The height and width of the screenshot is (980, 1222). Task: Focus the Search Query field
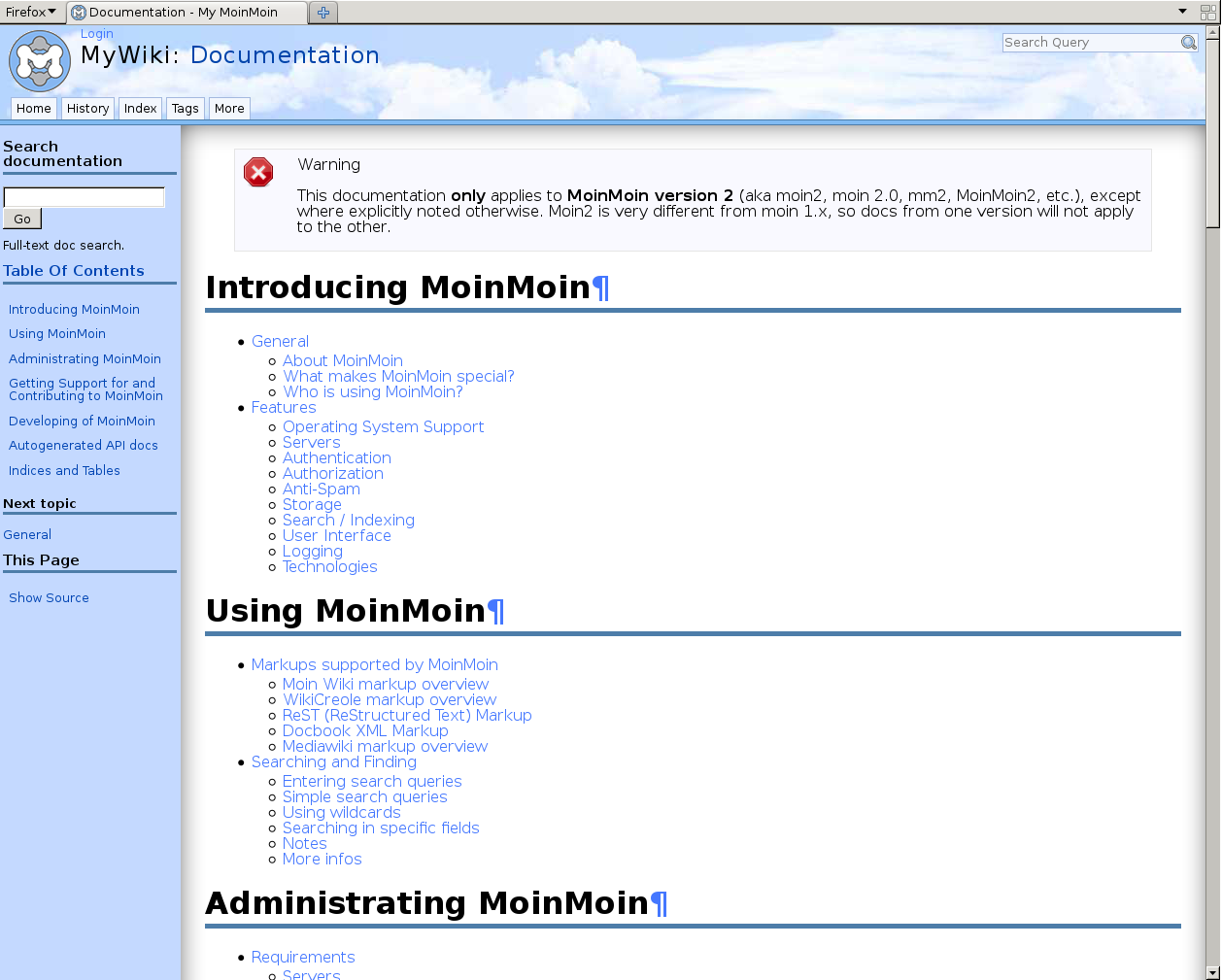[1091, 43]
